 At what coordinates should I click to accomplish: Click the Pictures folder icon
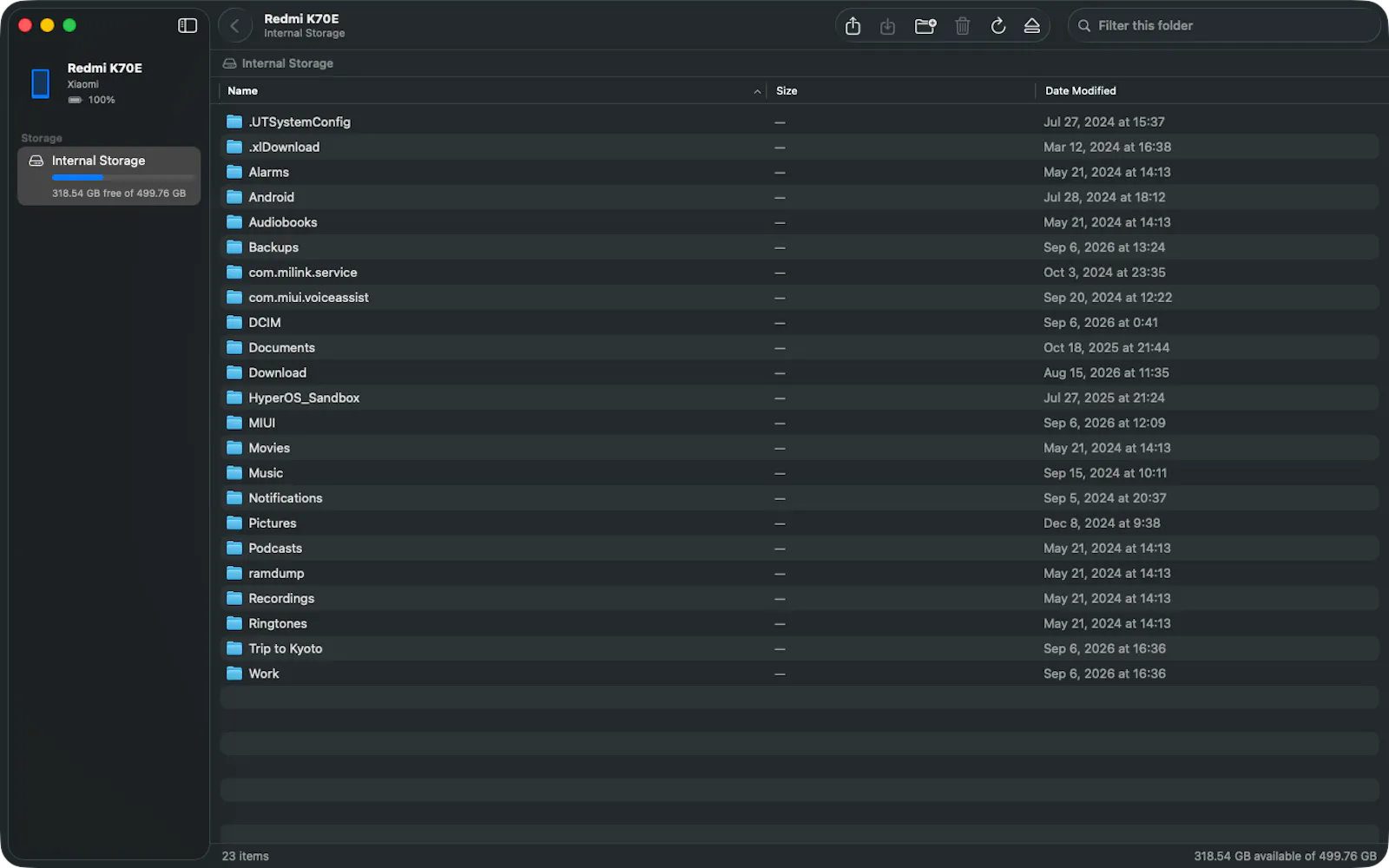tap(234, 523)
